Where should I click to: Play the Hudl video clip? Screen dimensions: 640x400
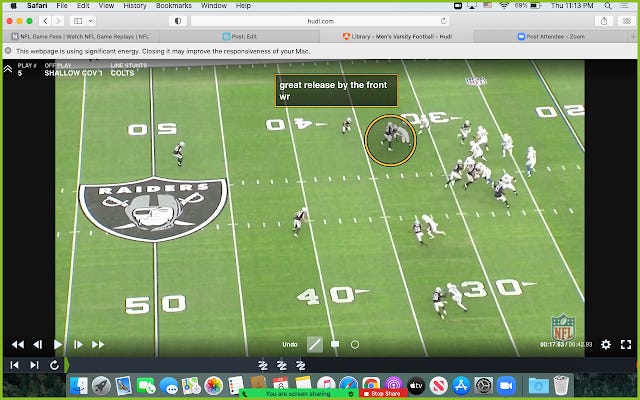pyautogui.click(x=58, y=344)
